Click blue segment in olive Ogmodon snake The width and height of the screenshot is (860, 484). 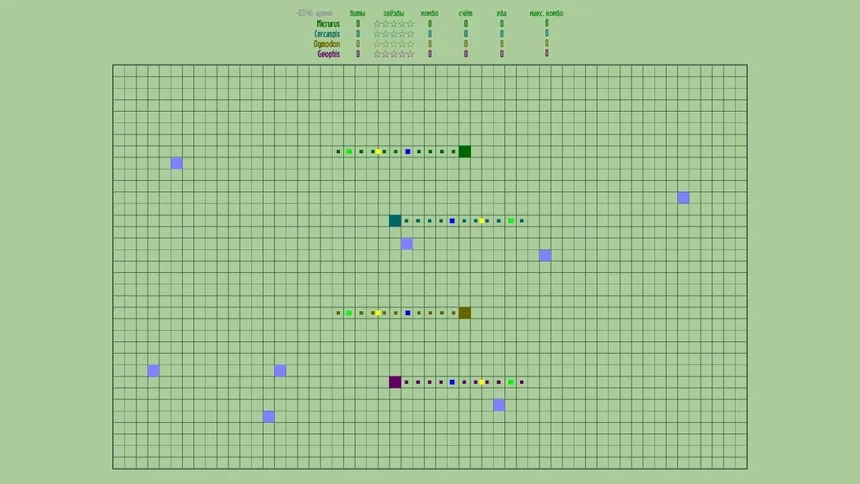(408, 313)
